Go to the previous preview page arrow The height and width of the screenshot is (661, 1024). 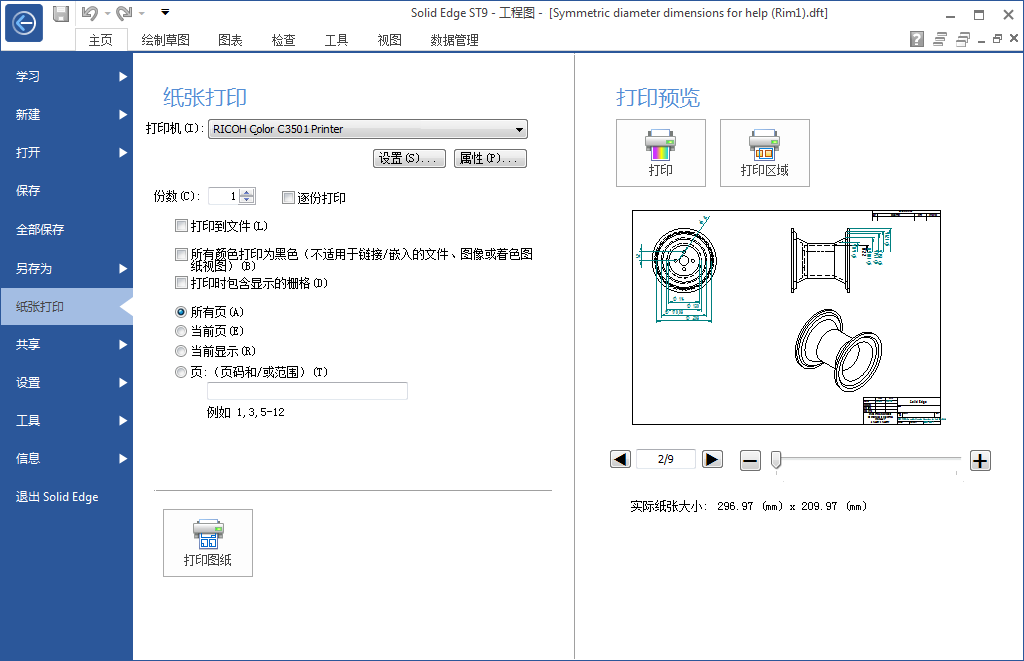point(620,459)
